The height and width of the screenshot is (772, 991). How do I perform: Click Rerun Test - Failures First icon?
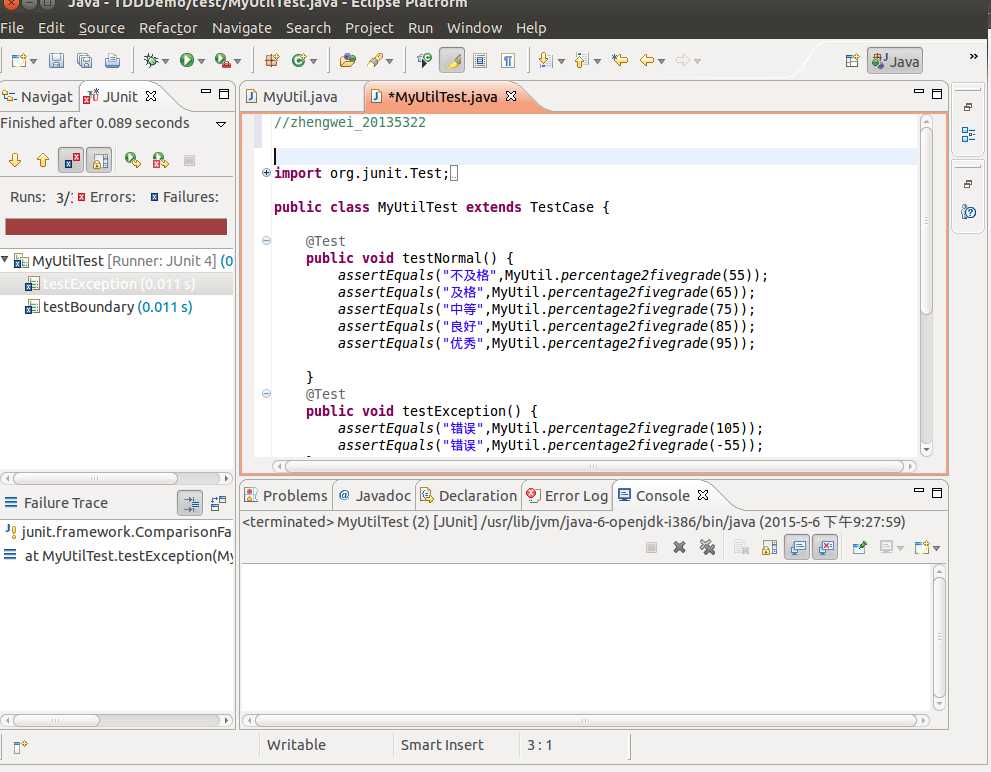click(161, 161)
